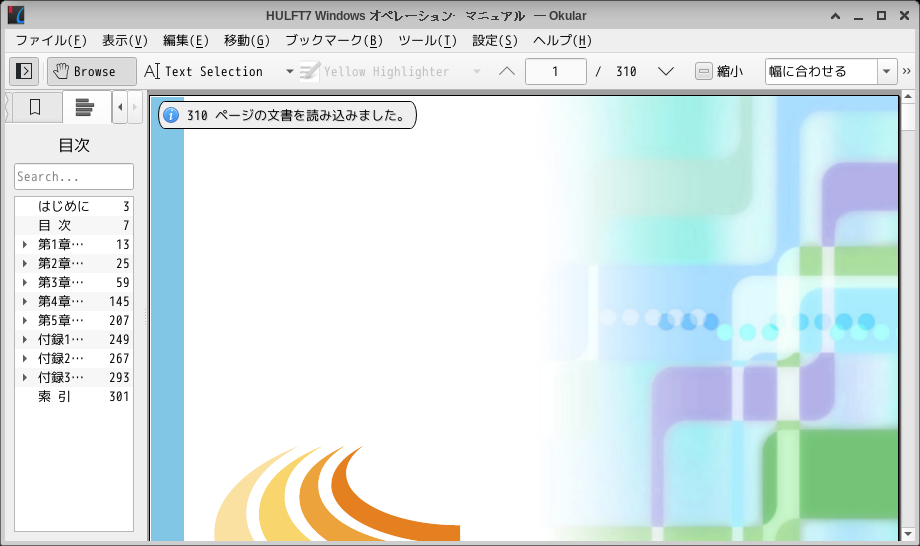Screen dimensions: 920x546
Task: Expand 第2章 tree node
Action: [25, 263]
